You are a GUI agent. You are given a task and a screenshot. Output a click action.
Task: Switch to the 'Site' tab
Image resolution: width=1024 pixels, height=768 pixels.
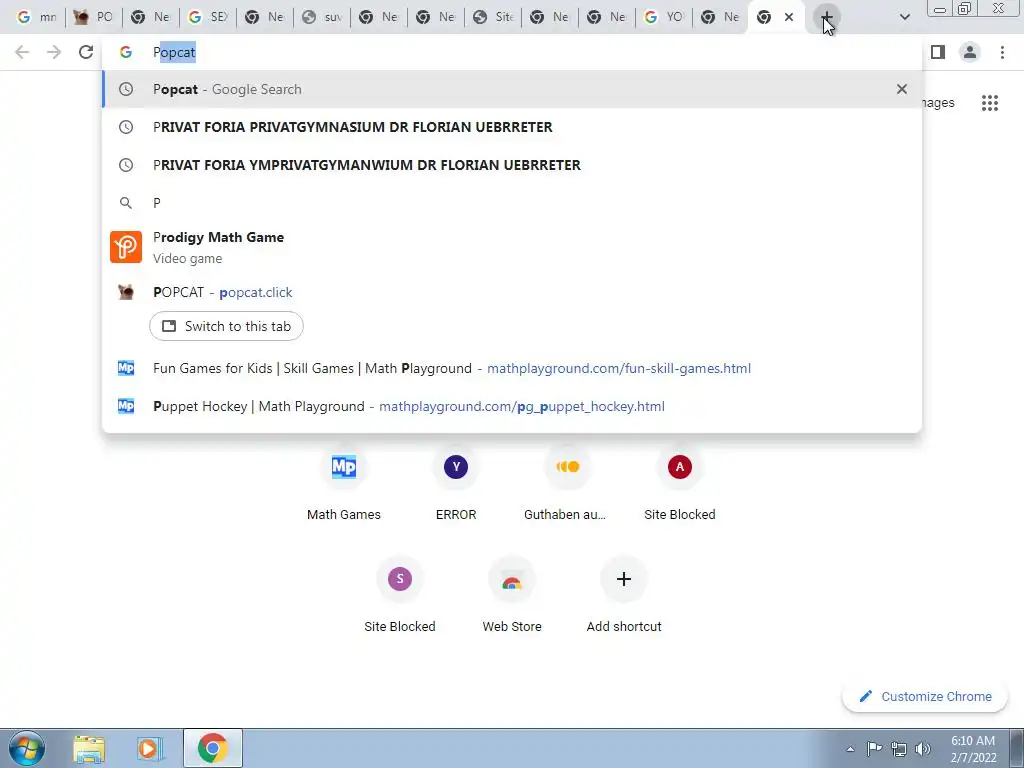[x=493, y=18]
